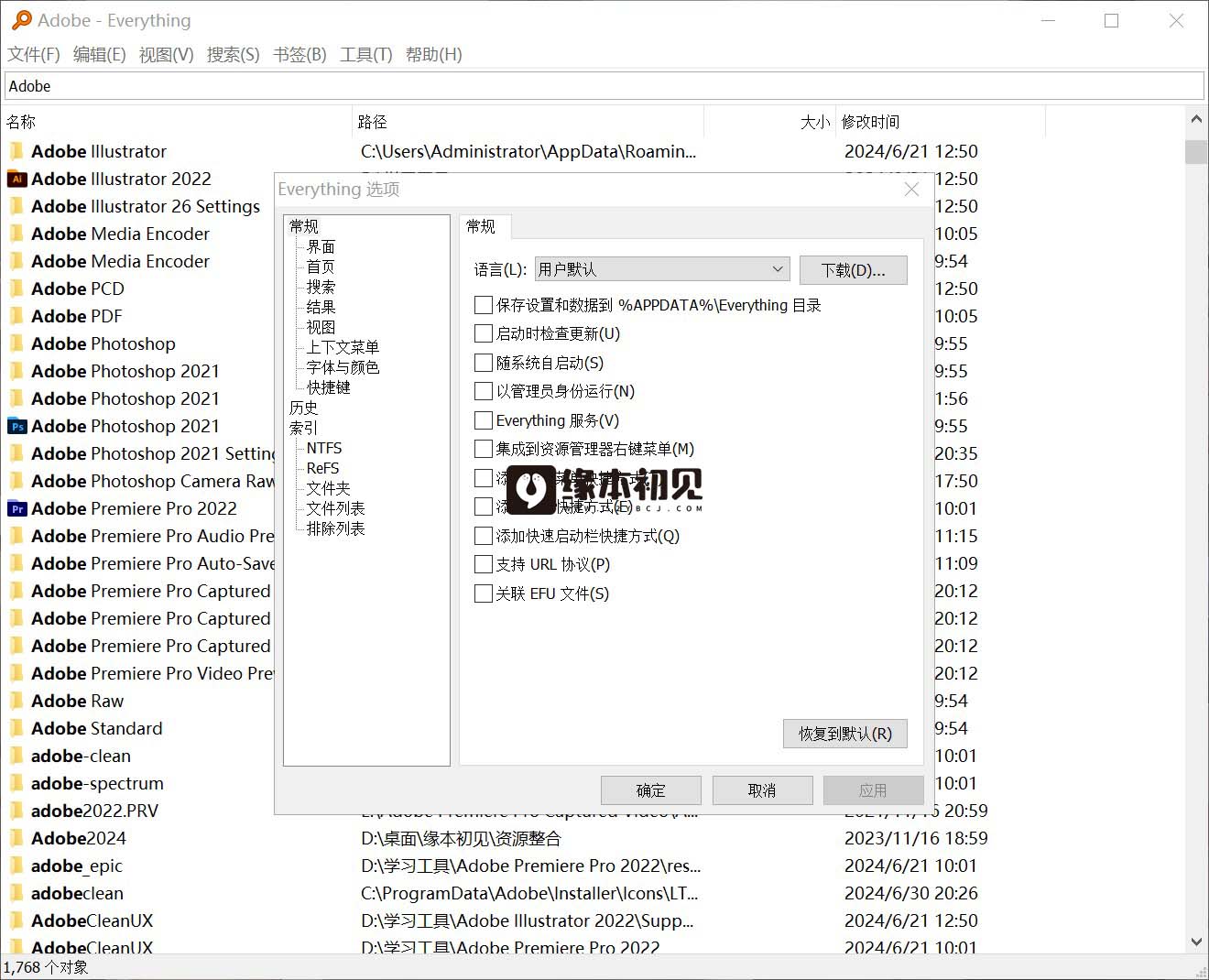This screenshot has width=1209, height=980.
Task: Select the Adobe PDF folder icon
Action: (x=16, y=316)
